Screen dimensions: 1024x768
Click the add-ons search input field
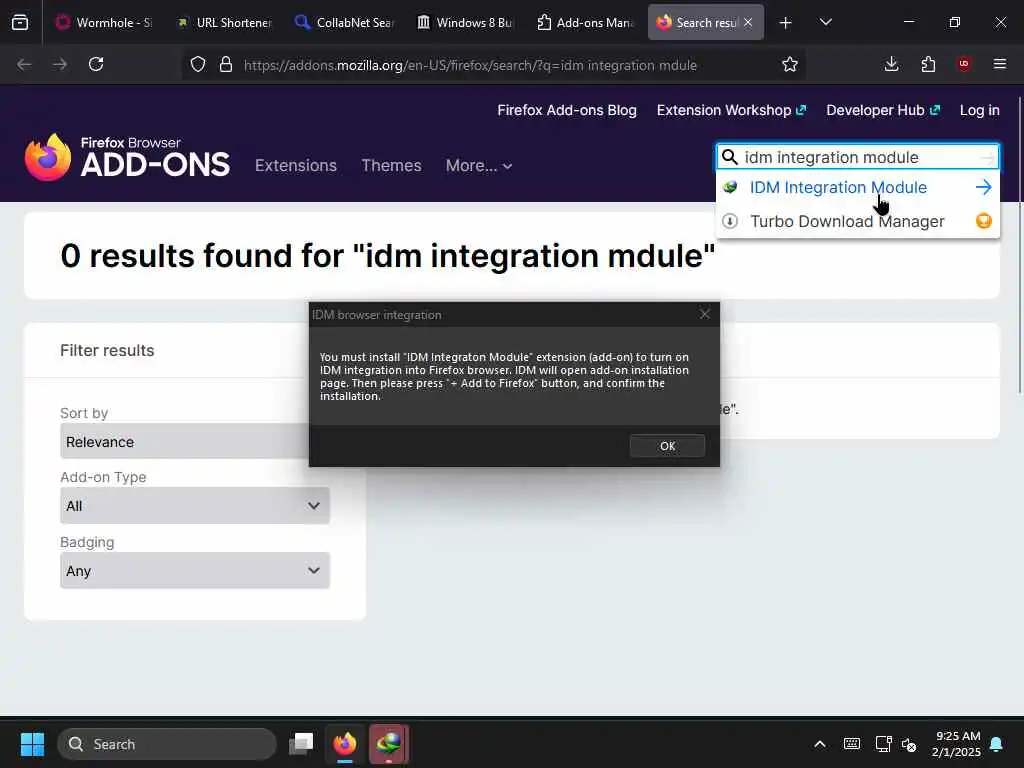tap(857, 157)
